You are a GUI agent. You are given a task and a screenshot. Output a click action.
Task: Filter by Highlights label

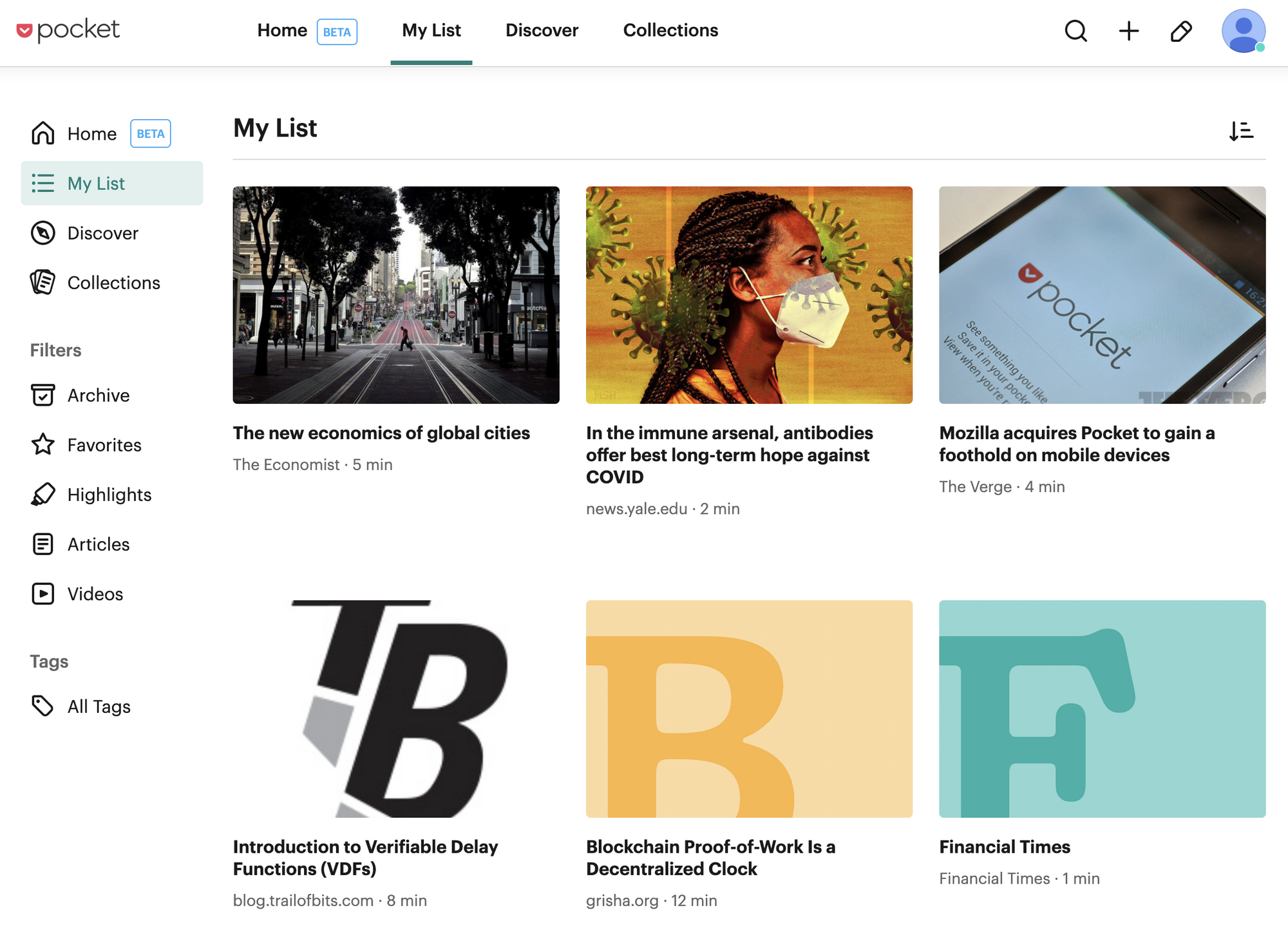pyautogui.click(x=109, y=495)
